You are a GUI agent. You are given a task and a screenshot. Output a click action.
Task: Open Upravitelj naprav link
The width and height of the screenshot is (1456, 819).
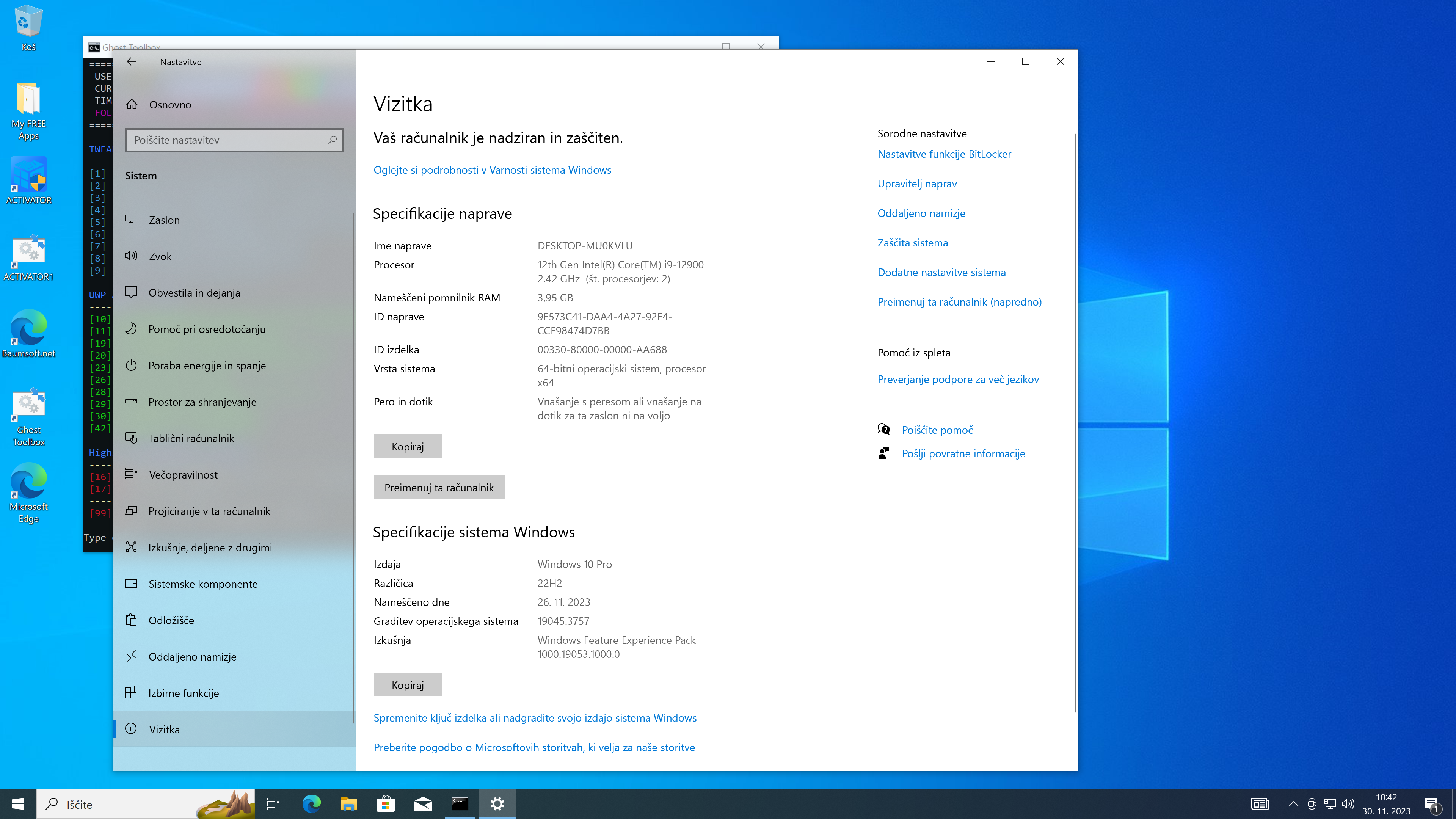pyautogui.click(x=917, y=184)
